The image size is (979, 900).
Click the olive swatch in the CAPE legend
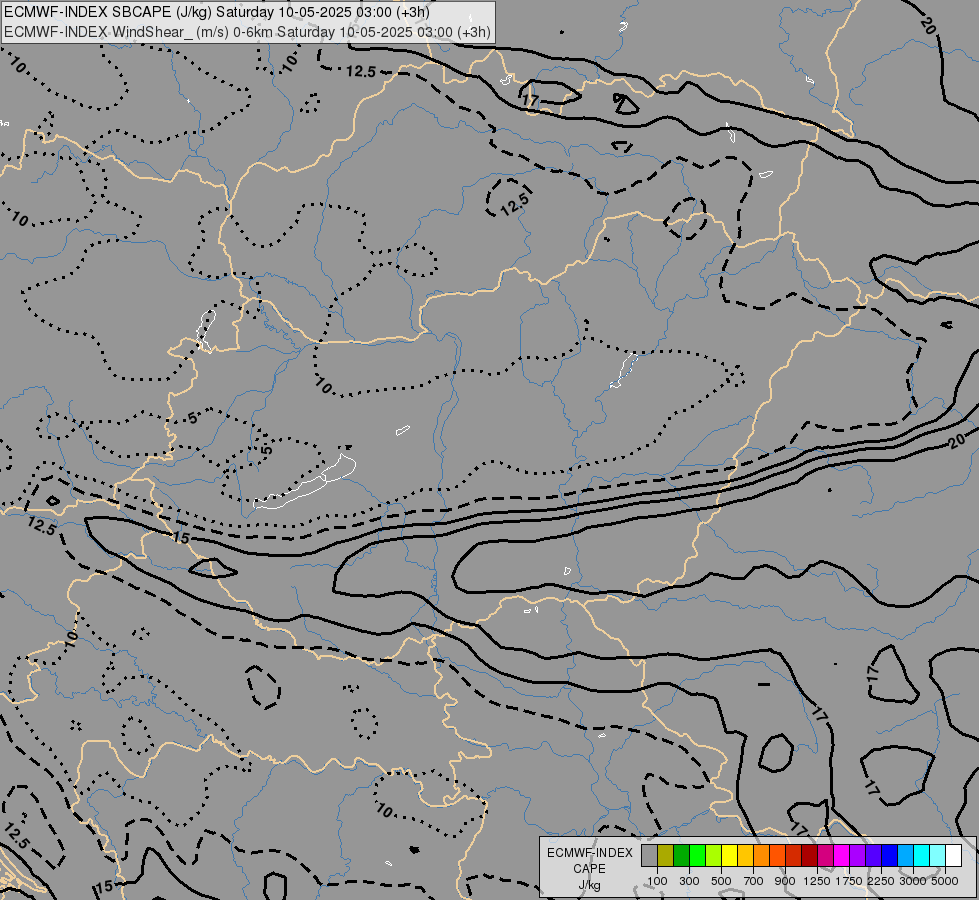(x=666, y=855)
